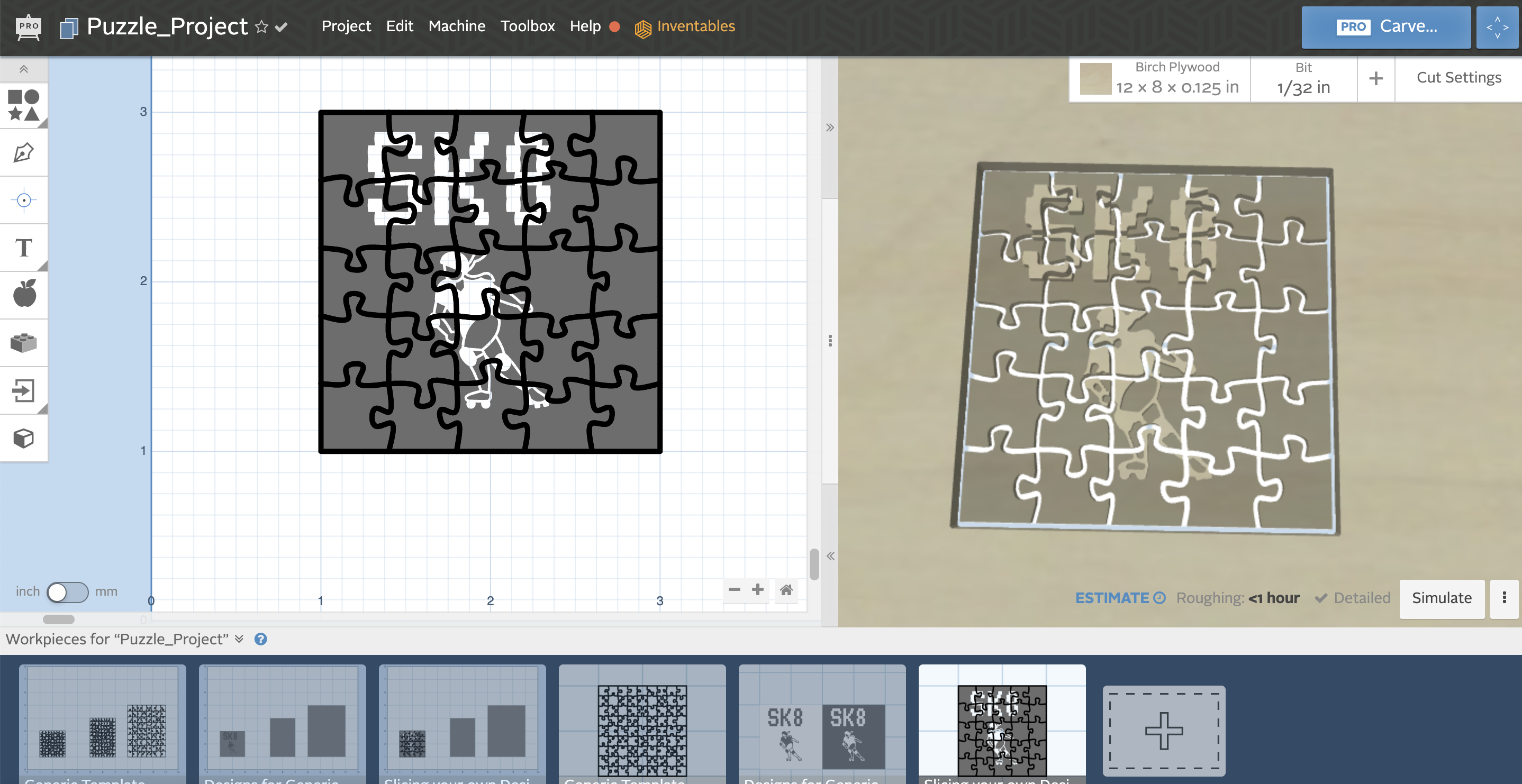The height and width of the screenshot is (784, 1522).
Task: Select the Pen drawing tool
Action: click(24, 152)
